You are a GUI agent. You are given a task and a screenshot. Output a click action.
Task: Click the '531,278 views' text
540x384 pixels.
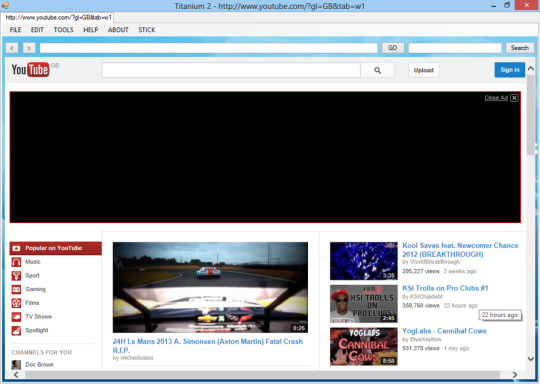coord(421,349)
